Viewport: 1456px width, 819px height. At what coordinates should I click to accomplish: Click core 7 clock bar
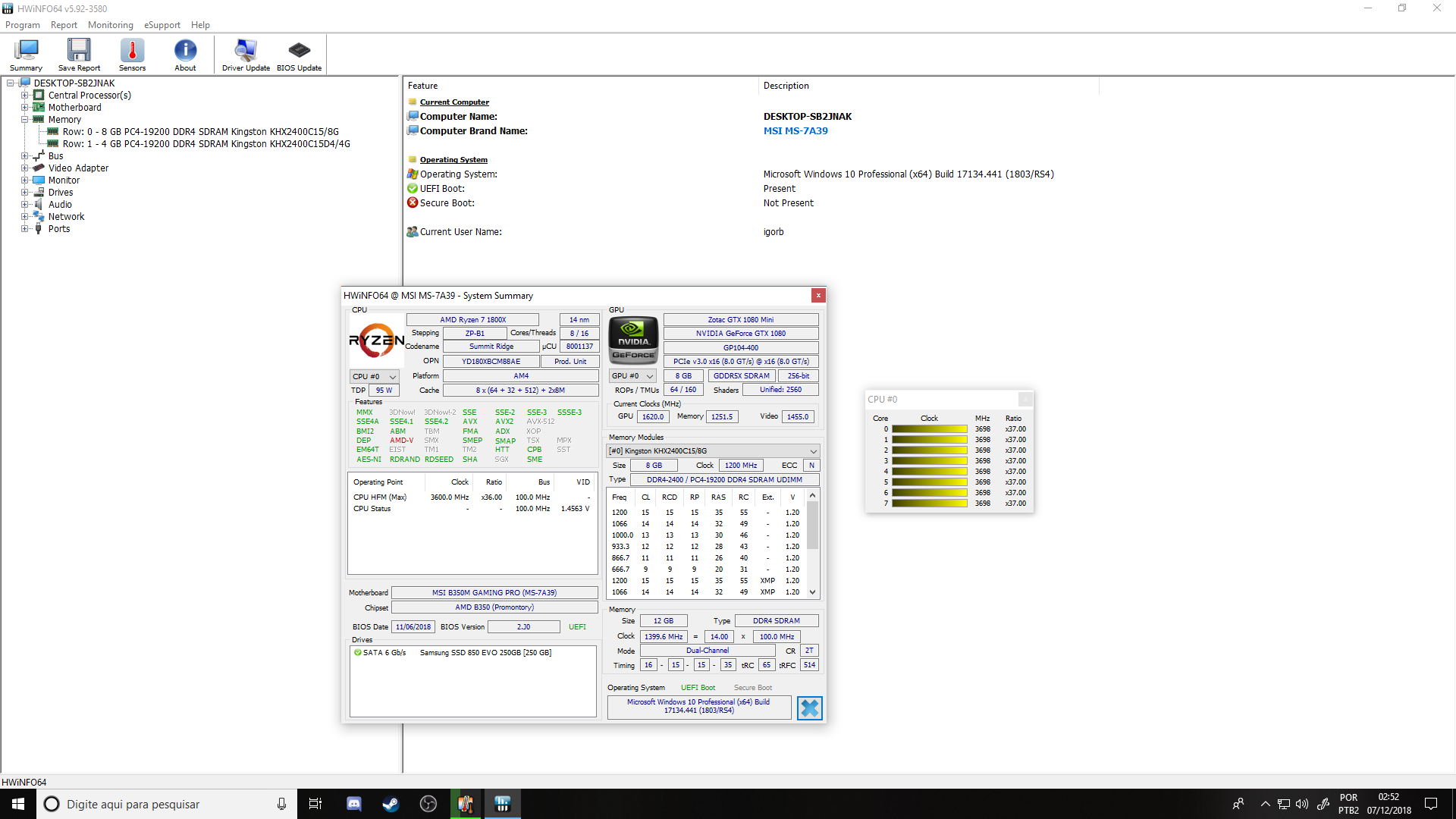(x=930, y=504)
